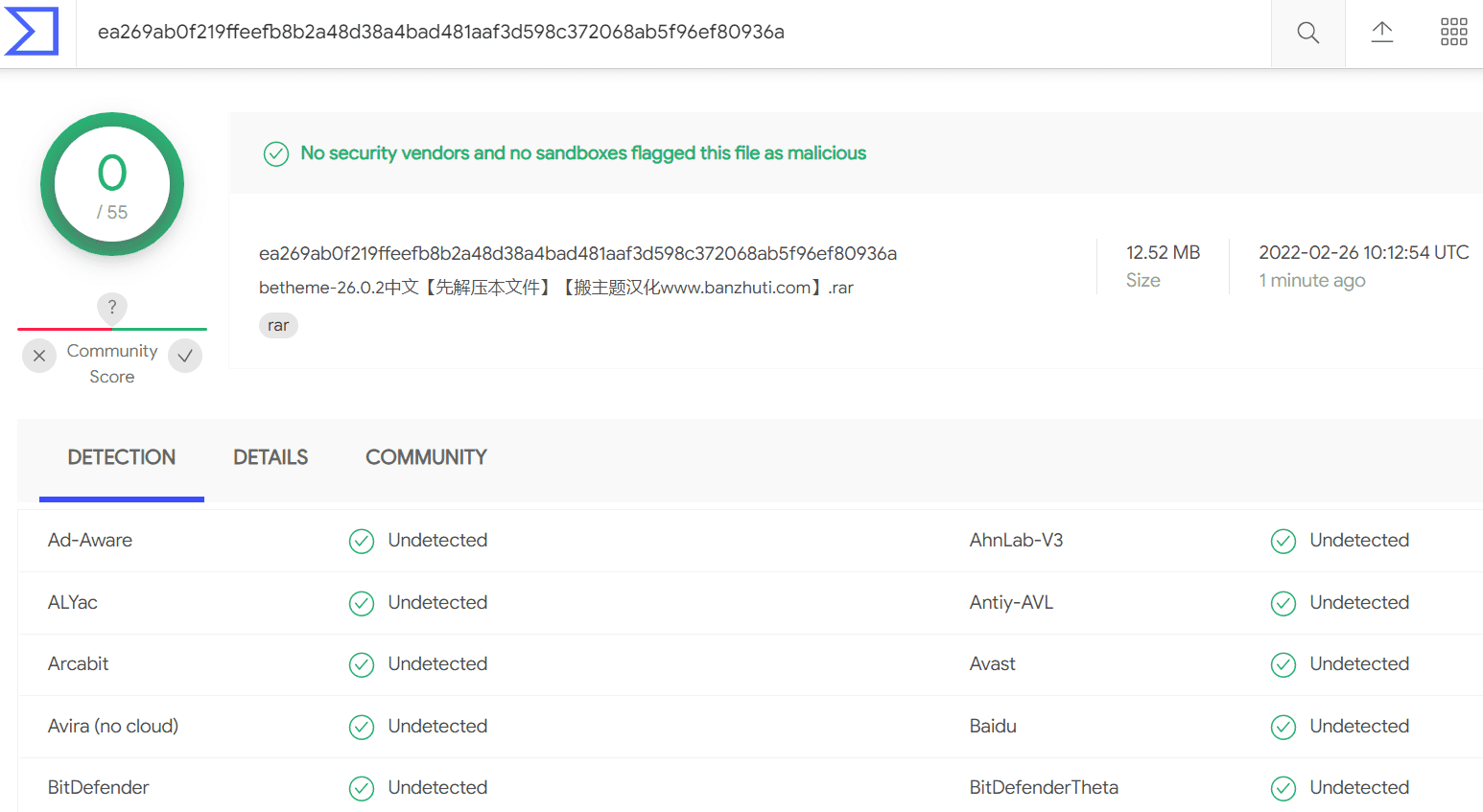Viewport: 1483px width, 812px height.
Task: Switch to the DETAILS tab
Action: coord(271,457)
